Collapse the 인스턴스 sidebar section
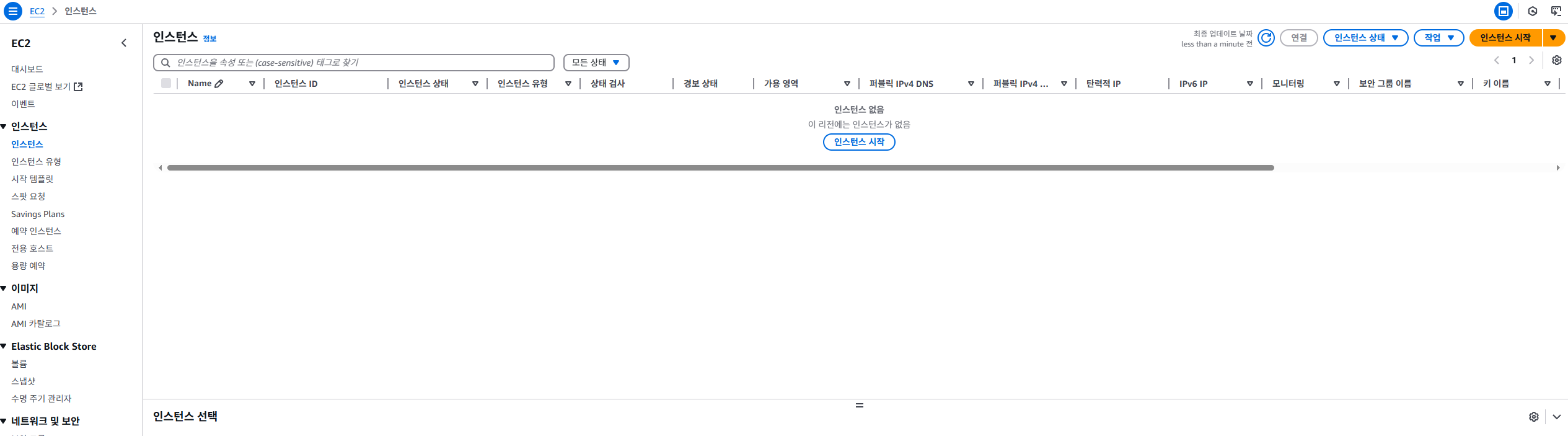The height and width of the screenshot is (436, 1568). (4, 127)
